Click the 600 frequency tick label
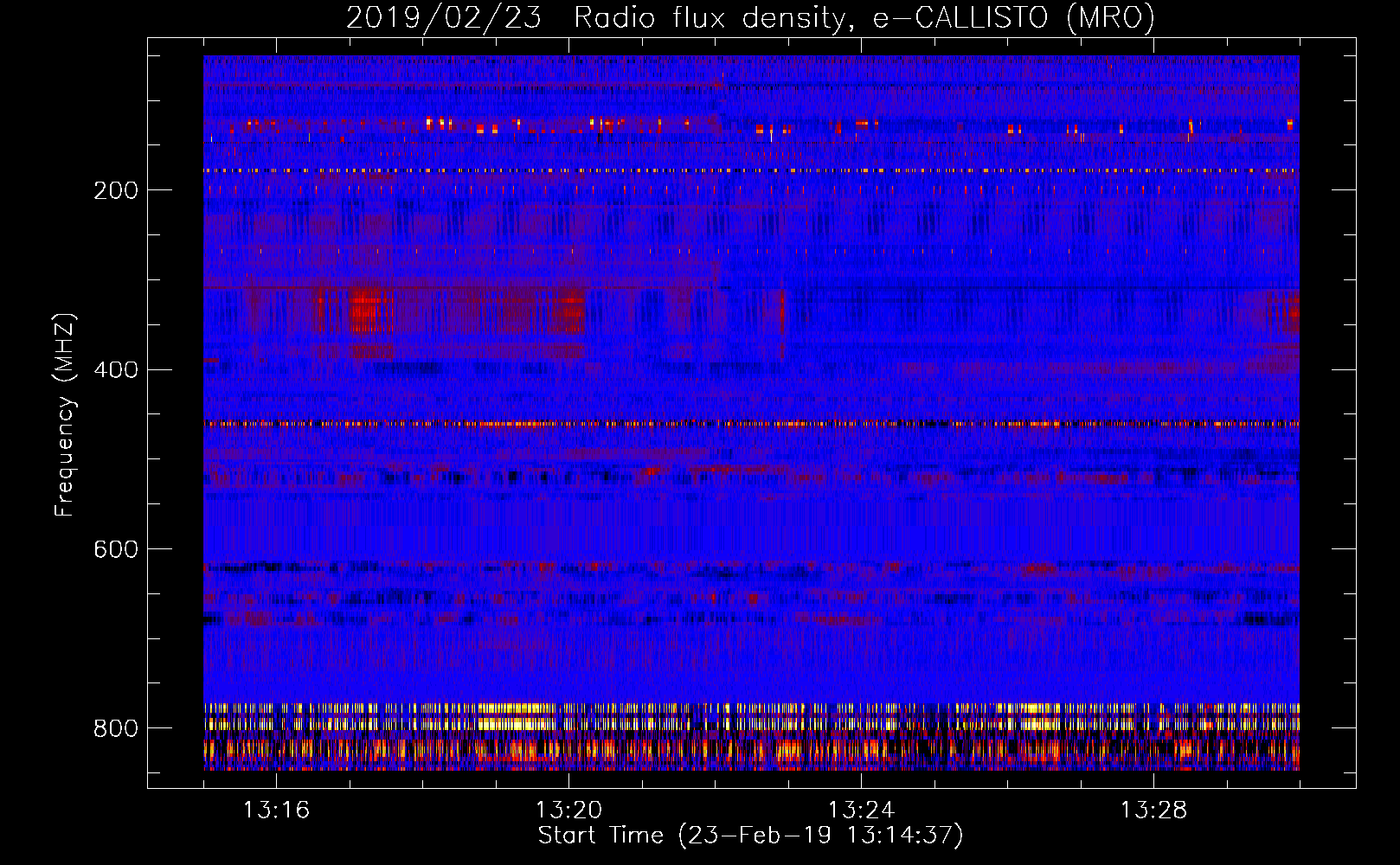 116,549
